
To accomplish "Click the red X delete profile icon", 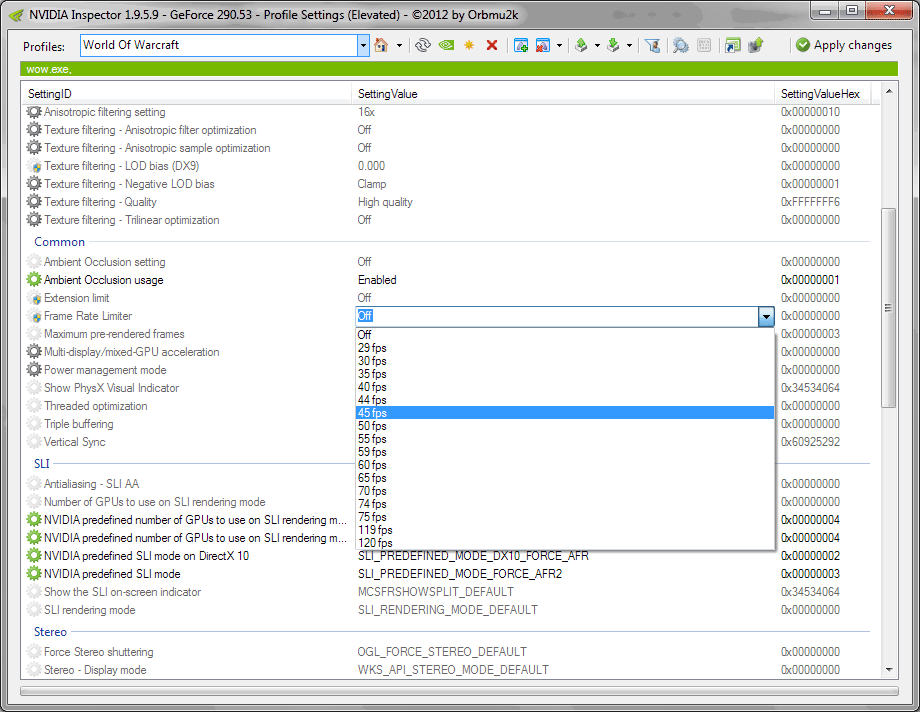I will point(492,46).
